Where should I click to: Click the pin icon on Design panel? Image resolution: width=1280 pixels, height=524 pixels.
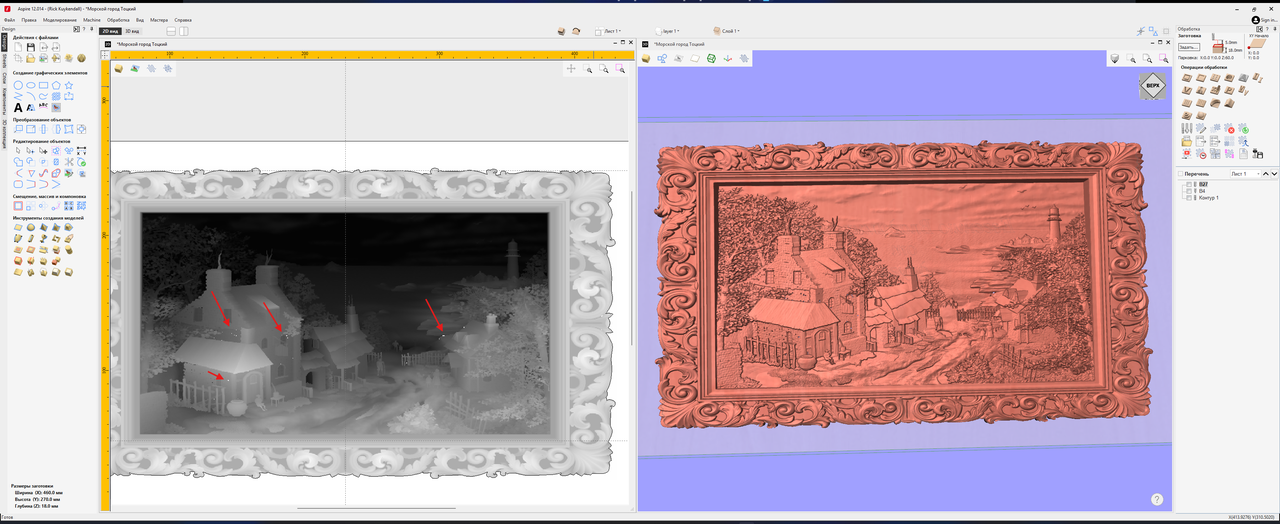[92, 29]
